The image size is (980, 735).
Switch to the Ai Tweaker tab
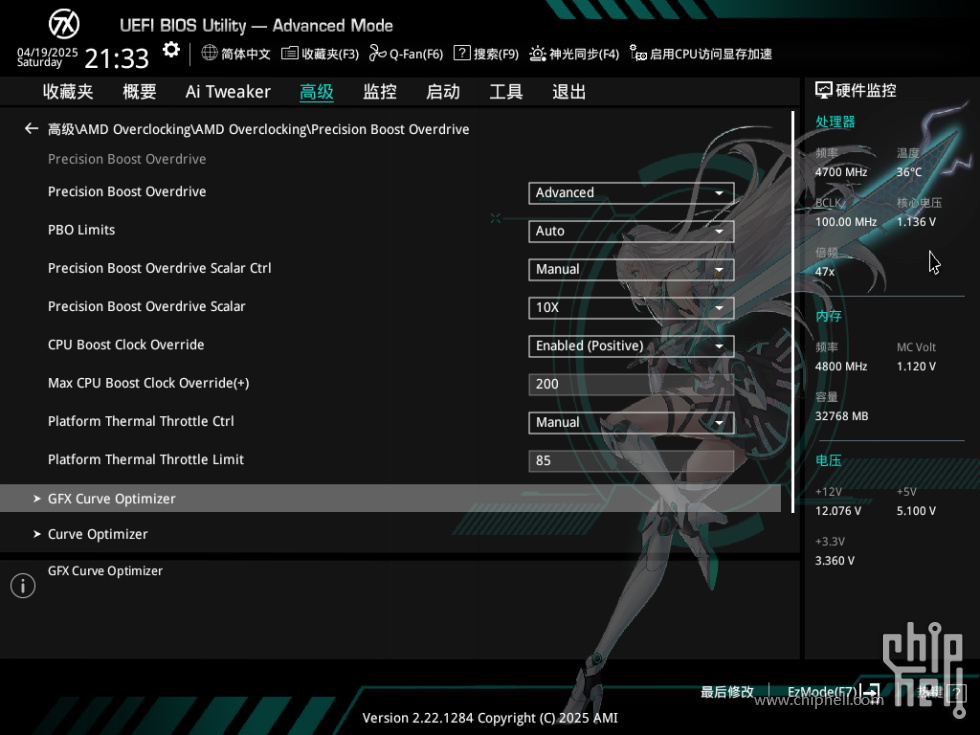pos(228,92)
